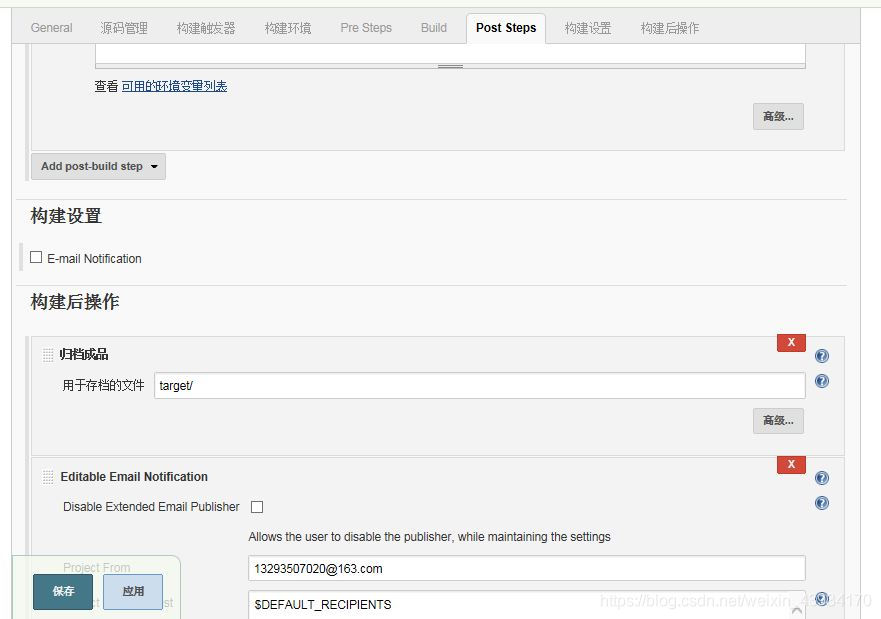Click 构建后操作 section heading
881x619 pixels.
pyautogui.click(x=75, y=302)
